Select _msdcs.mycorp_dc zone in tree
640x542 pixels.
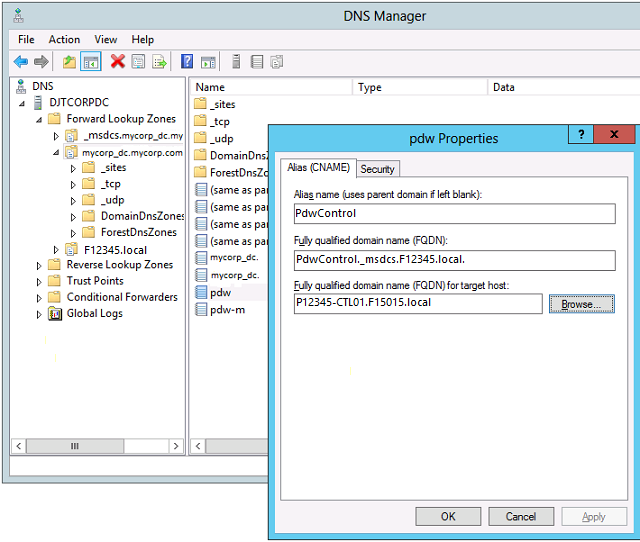pyautogui.click(x=133, y=136)
